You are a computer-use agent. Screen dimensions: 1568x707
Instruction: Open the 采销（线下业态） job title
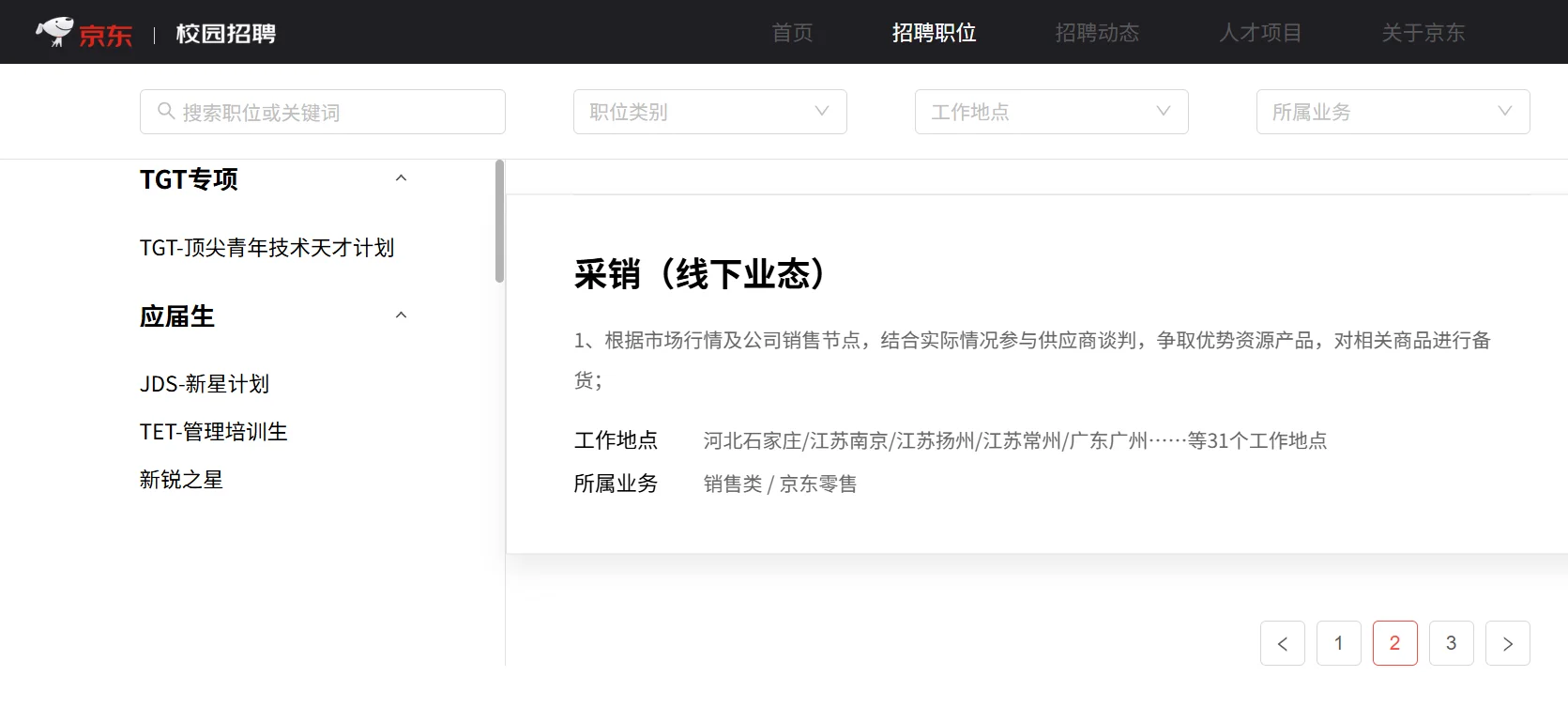coord(701,274)
